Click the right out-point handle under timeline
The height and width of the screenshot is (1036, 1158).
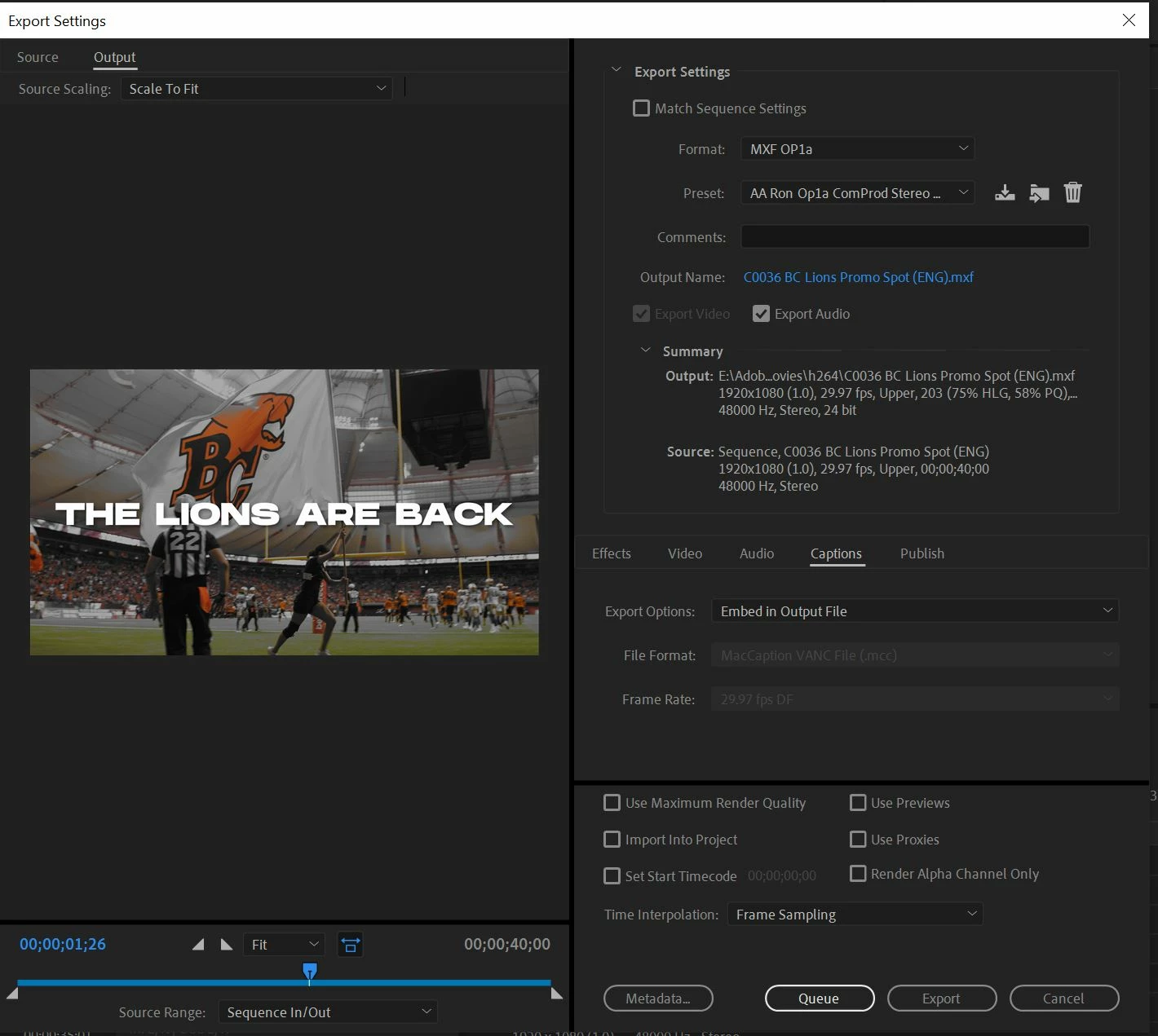coord(557,993)
